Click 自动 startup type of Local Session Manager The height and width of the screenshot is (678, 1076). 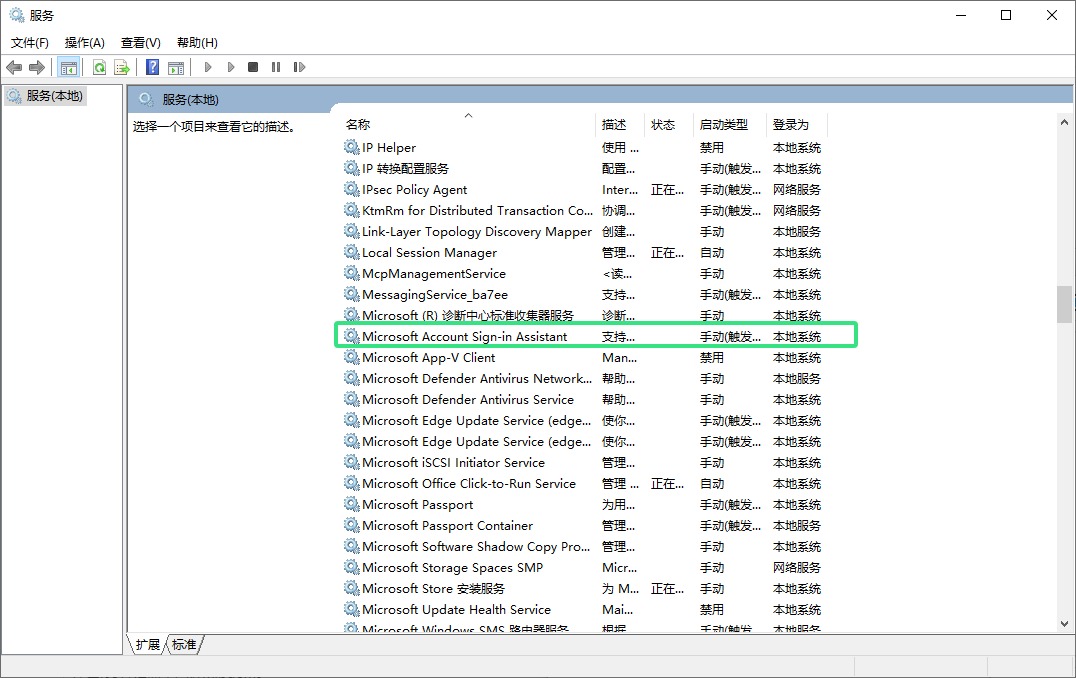(x=712, y=253)
